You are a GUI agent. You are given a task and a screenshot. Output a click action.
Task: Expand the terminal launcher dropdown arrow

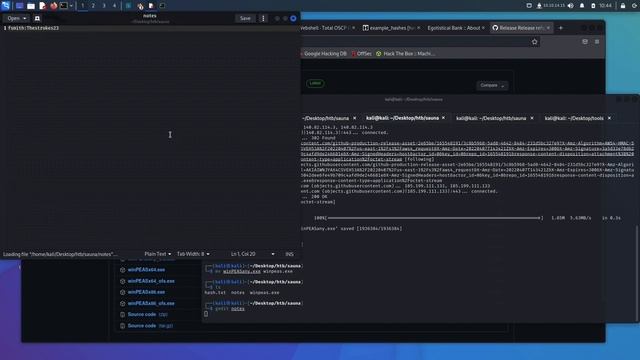coord(71,6)
